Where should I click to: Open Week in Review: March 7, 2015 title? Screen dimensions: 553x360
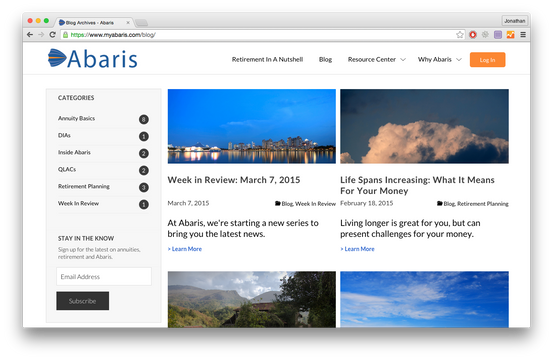click(x=234, y=180)
